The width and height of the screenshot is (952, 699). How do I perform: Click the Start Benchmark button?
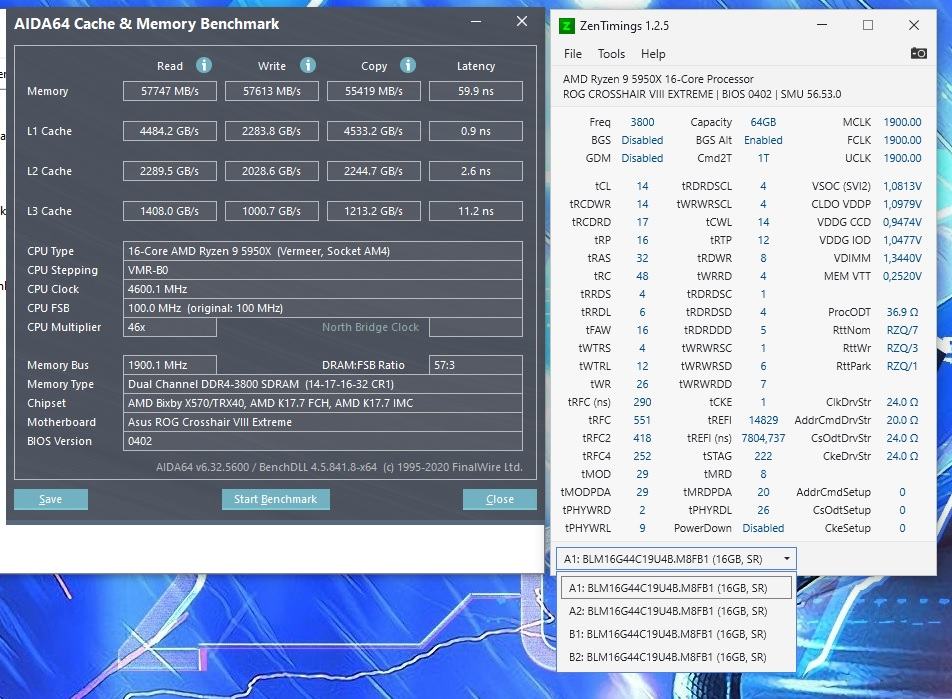(276, 499)
